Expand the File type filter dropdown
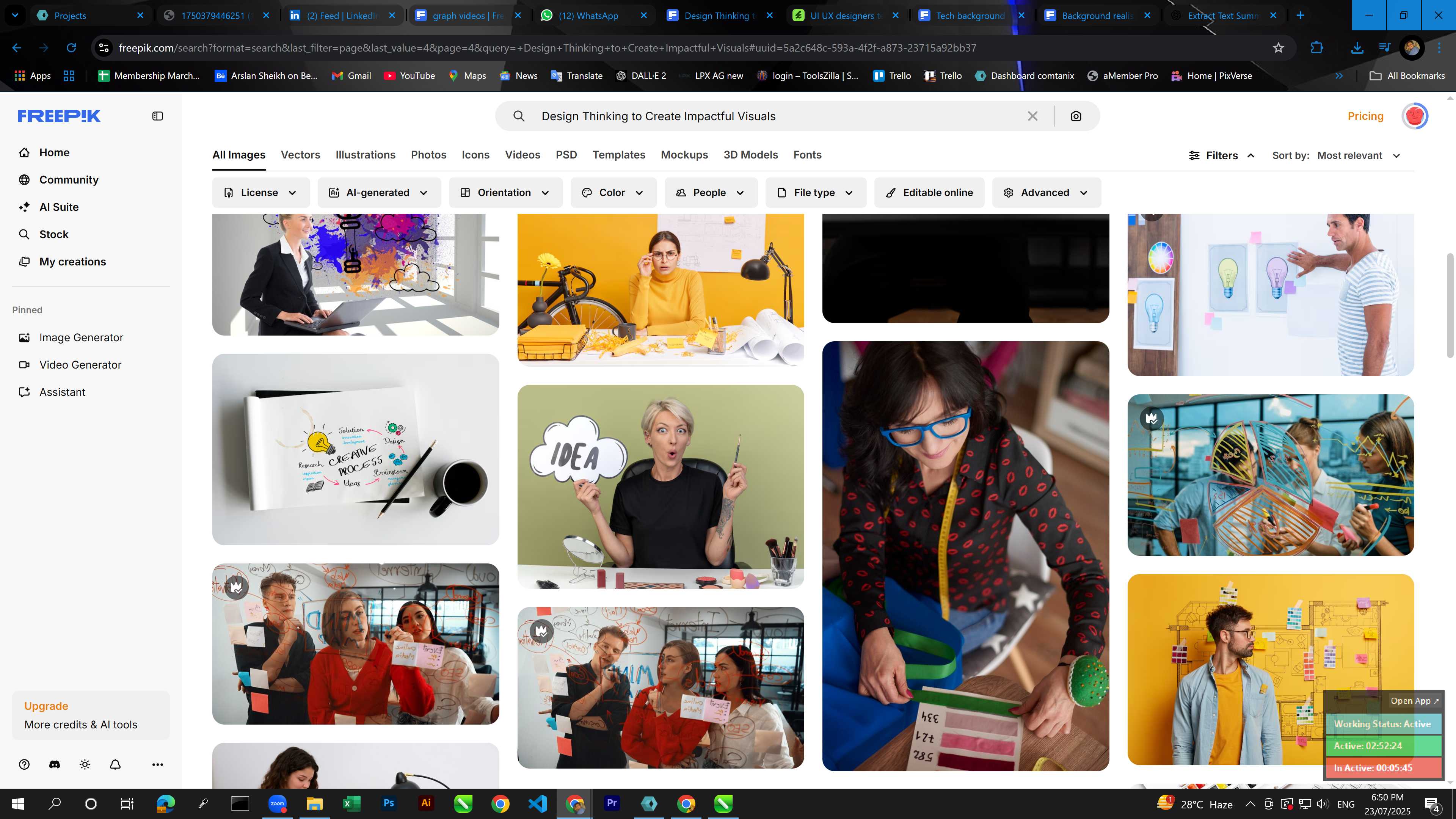Screen dimensions: 1456x819 coord(816,193)
